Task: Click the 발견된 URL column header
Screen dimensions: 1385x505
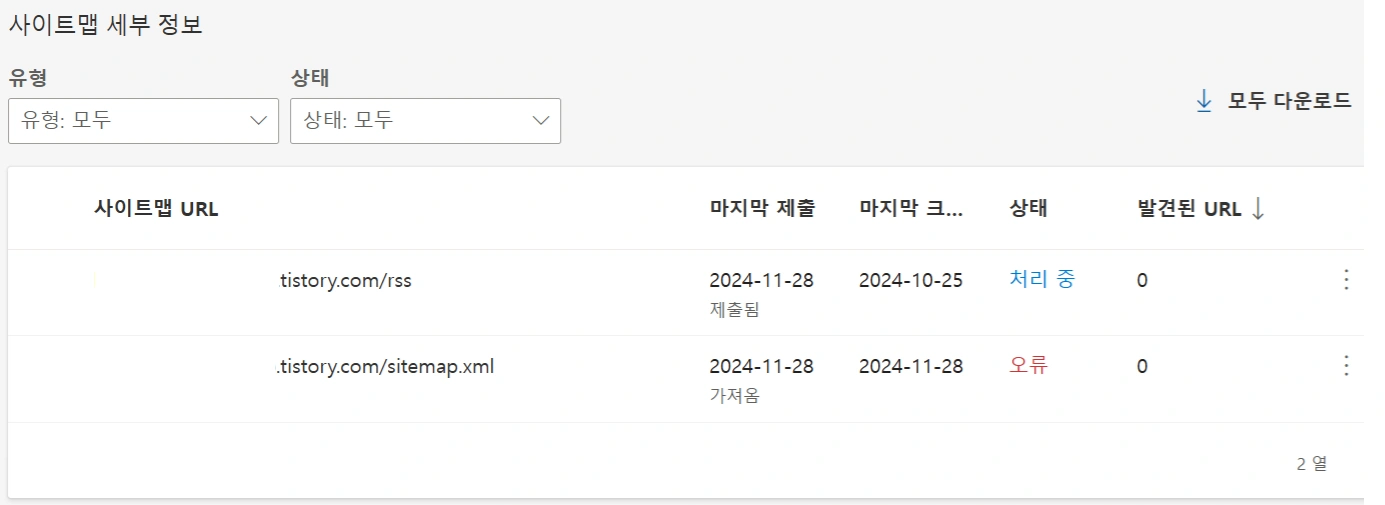Action: [x=1188, y=209]
